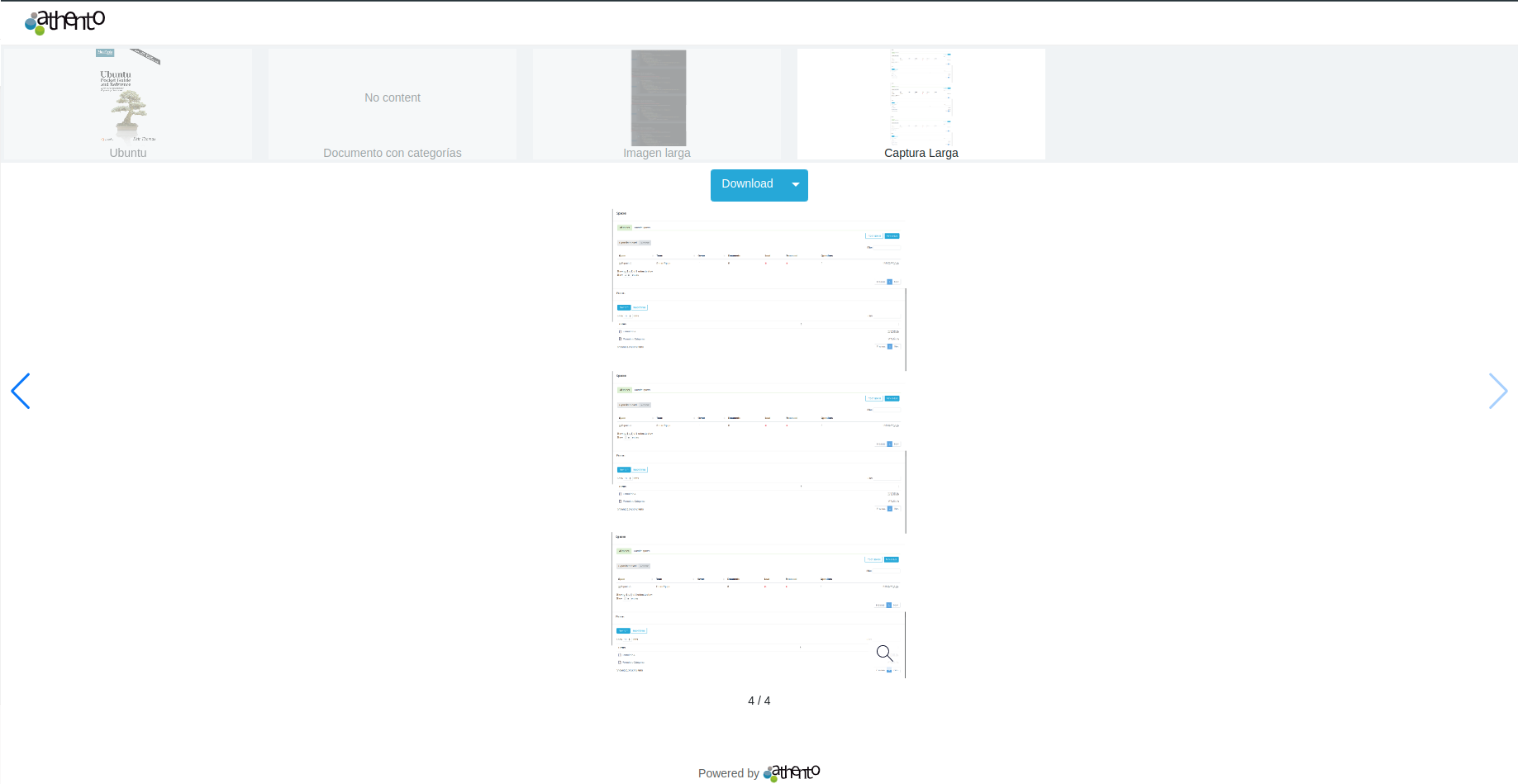
Task: Select the gray Imagen larga thumbnail image
Action: (x=658, y=97)
